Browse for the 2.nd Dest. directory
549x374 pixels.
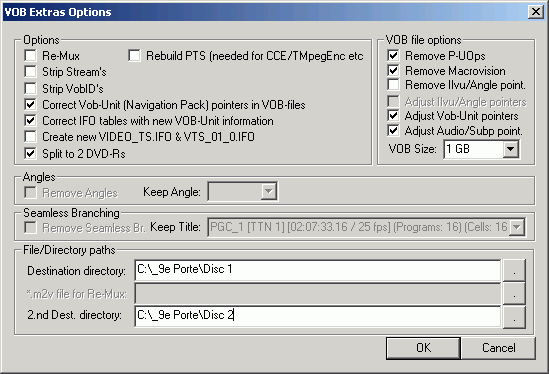[514, 317]
